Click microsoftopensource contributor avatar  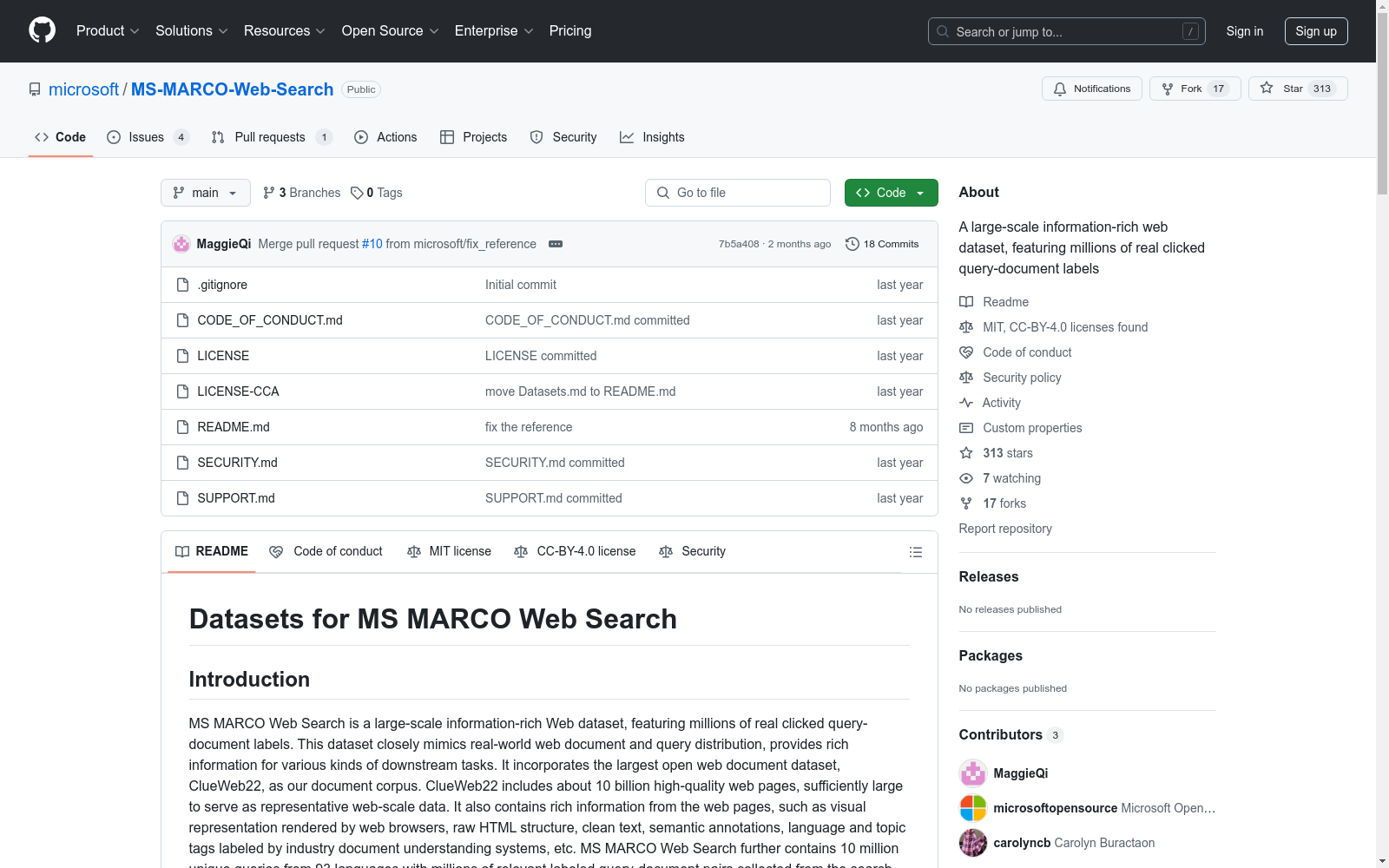click(973, 808)
